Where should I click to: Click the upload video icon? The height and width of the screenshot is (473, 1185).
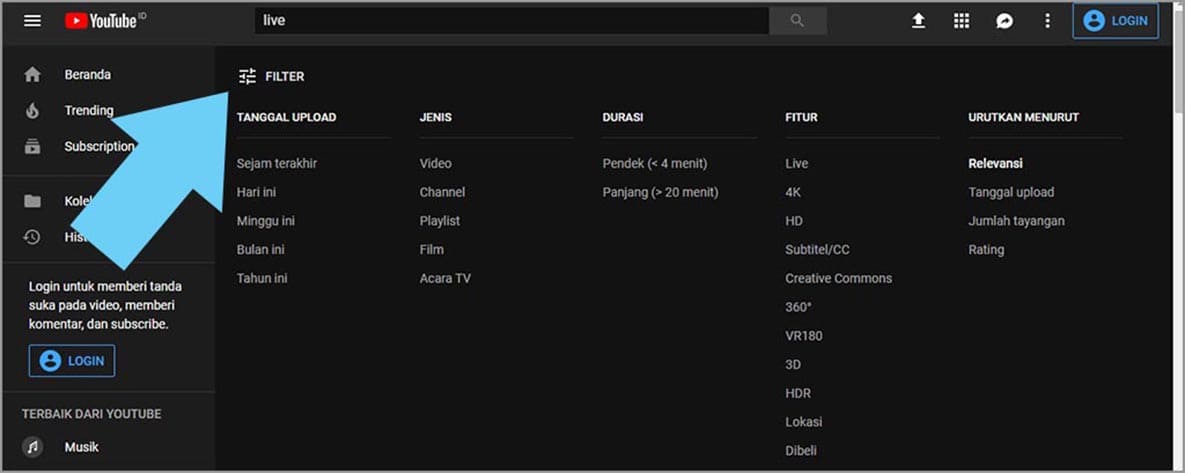click(x=918, y=21)
